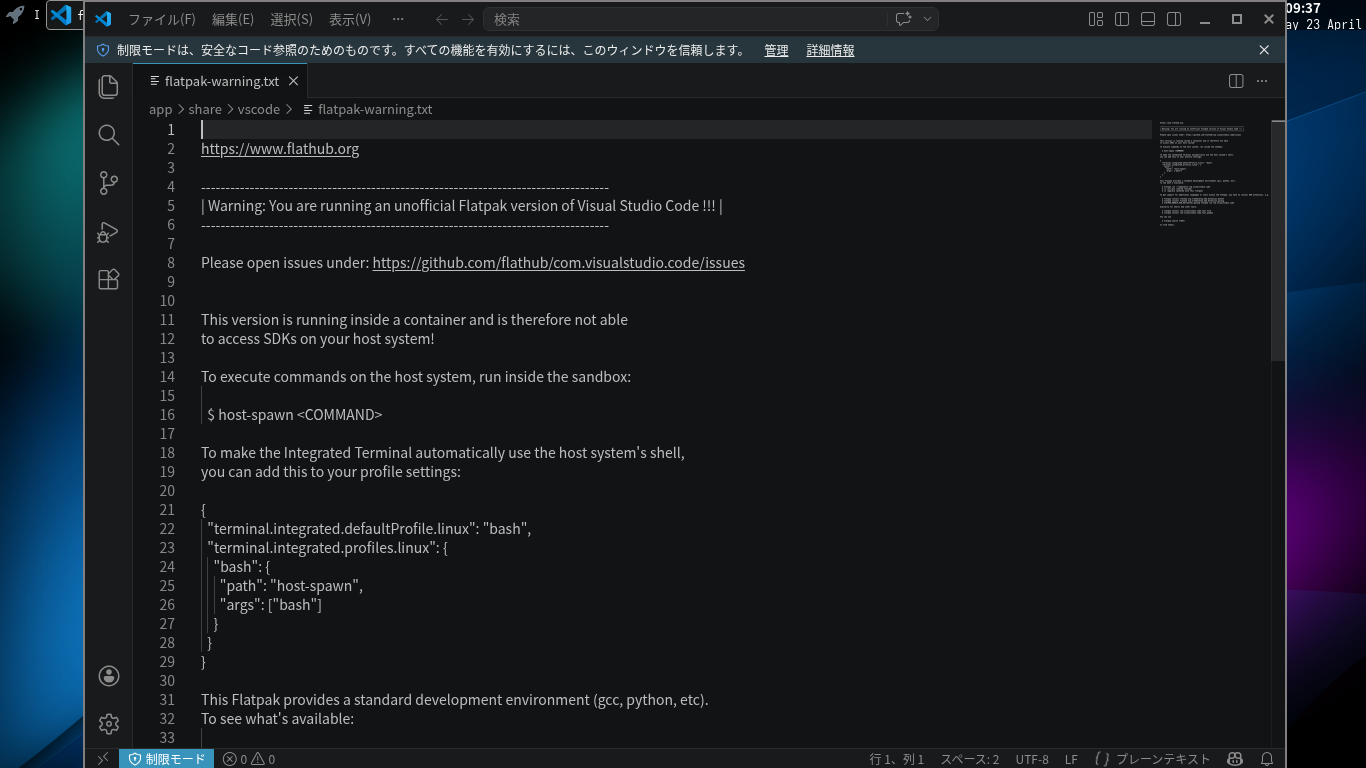Open the editor More Actions ellipsis

click(x=1262, y=81)
